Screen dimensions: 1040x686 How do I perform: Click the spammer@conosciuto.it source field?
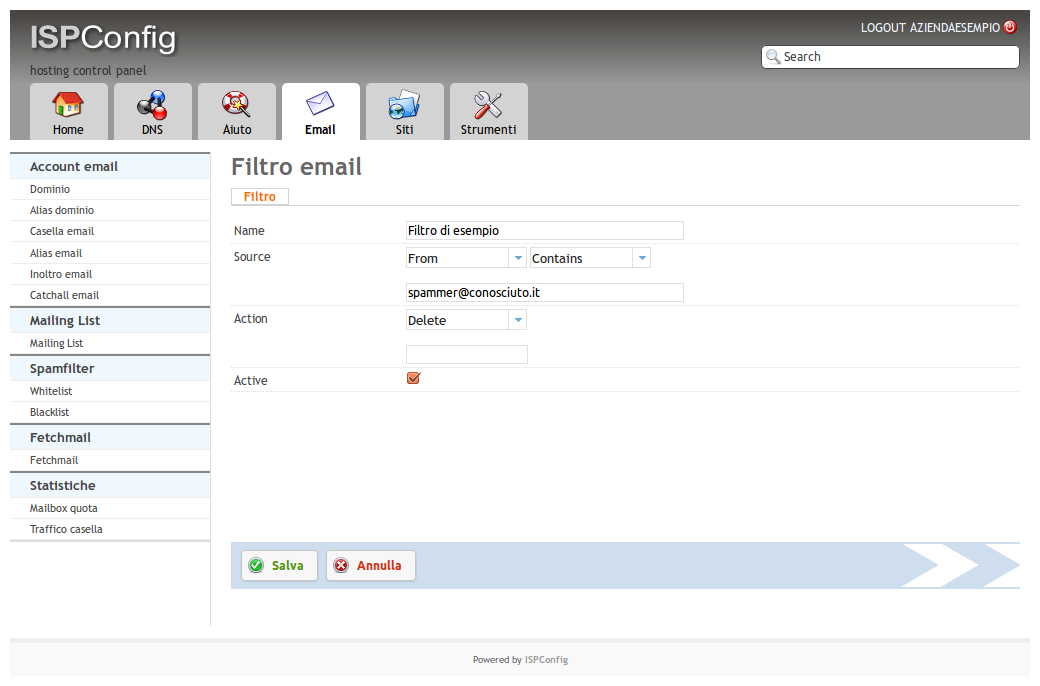[545, 293]
